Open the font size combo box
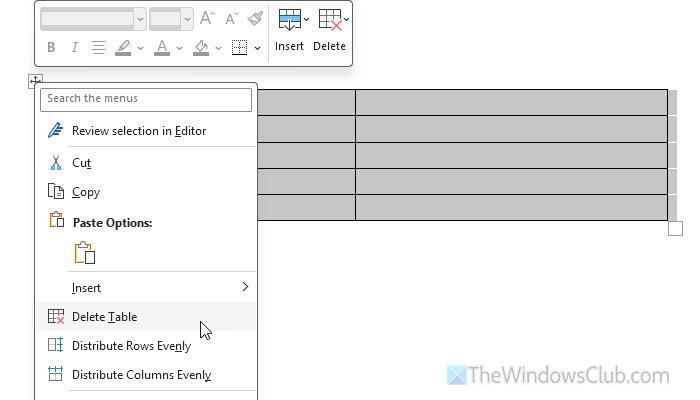Screen dimensions: 700x400 [x=171, y=19]
